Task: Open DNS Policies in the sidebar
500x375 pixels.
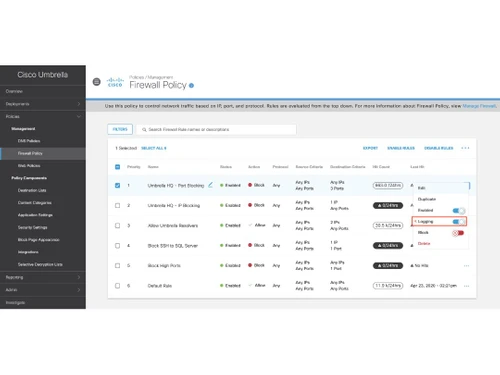Action: (29, 141)
